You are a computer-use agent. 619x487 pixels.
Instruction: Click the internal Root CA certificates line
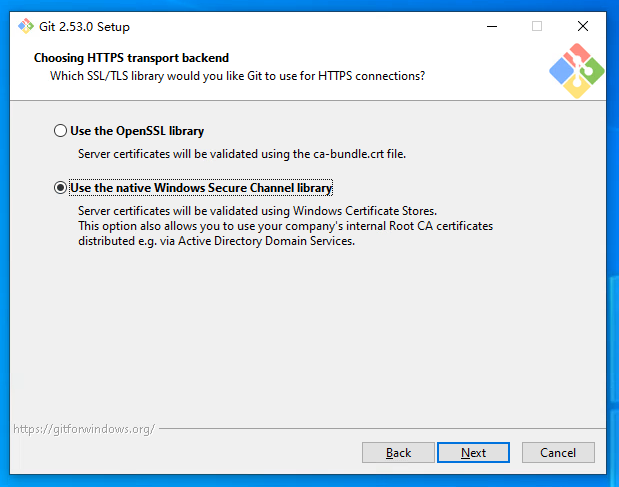285,226
